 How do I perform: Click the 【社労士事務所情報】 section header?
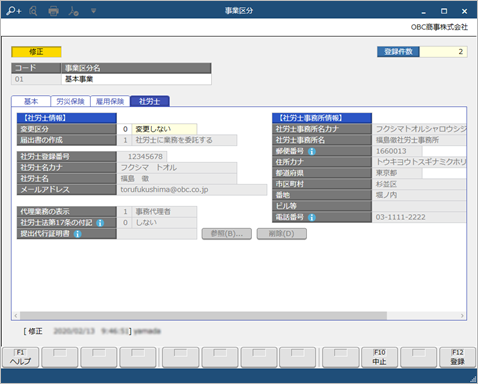pos(322,118)
